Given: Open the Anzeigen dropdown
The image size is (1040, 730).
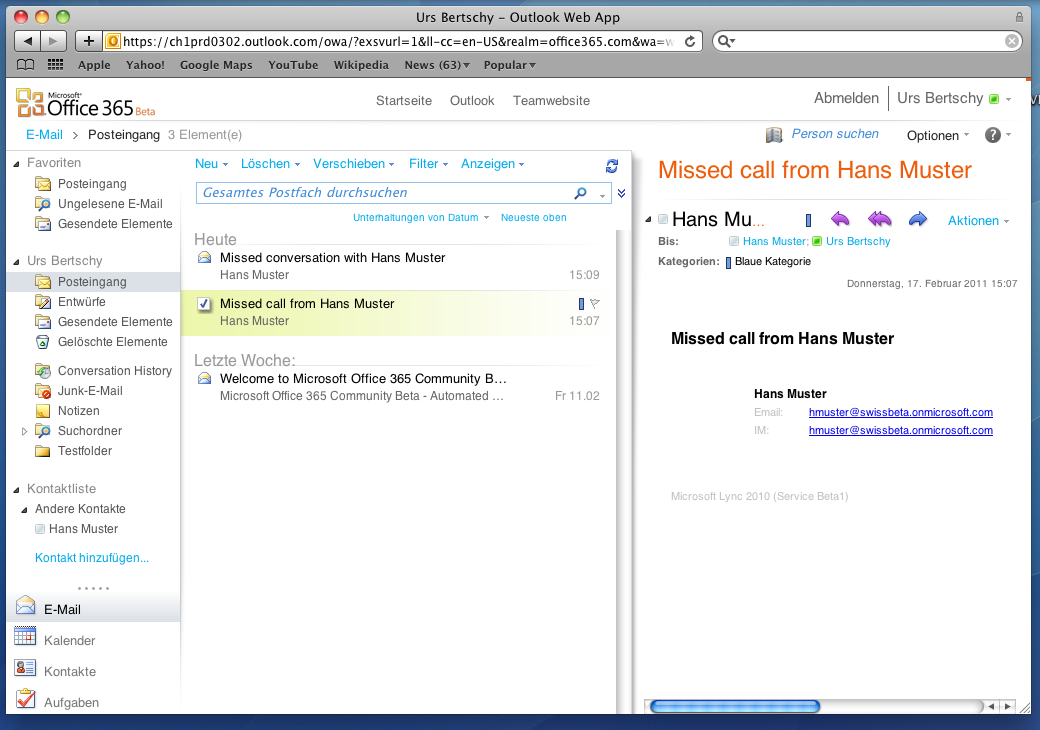Looking at the screenshot, I should 492,164.
